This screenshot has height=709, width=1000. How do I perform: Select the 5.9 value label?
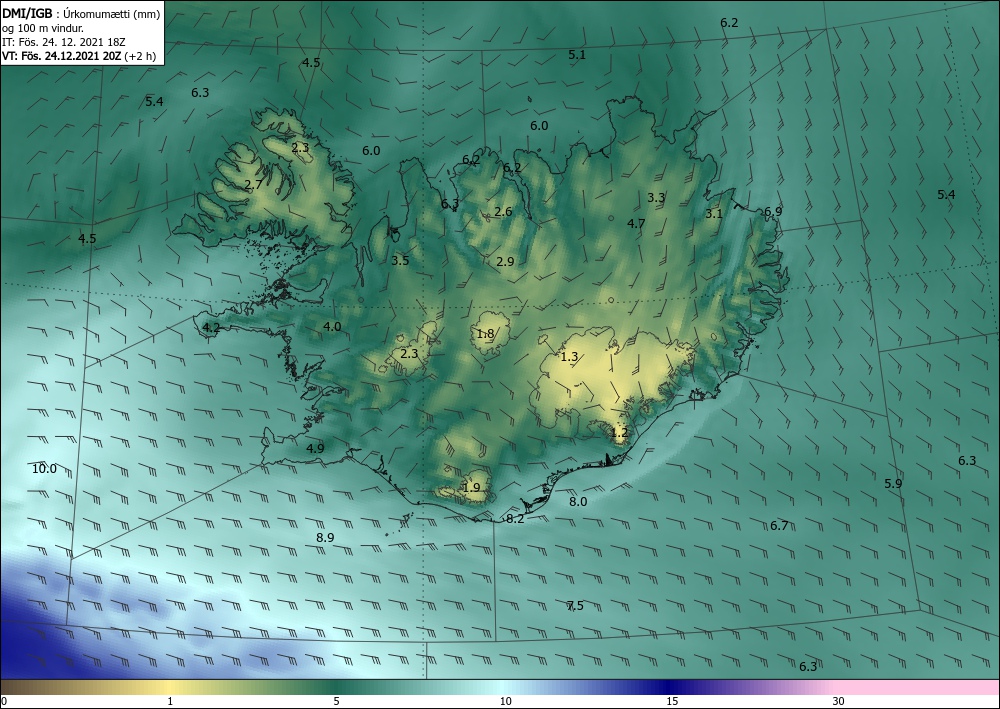[x=893, y=483]
